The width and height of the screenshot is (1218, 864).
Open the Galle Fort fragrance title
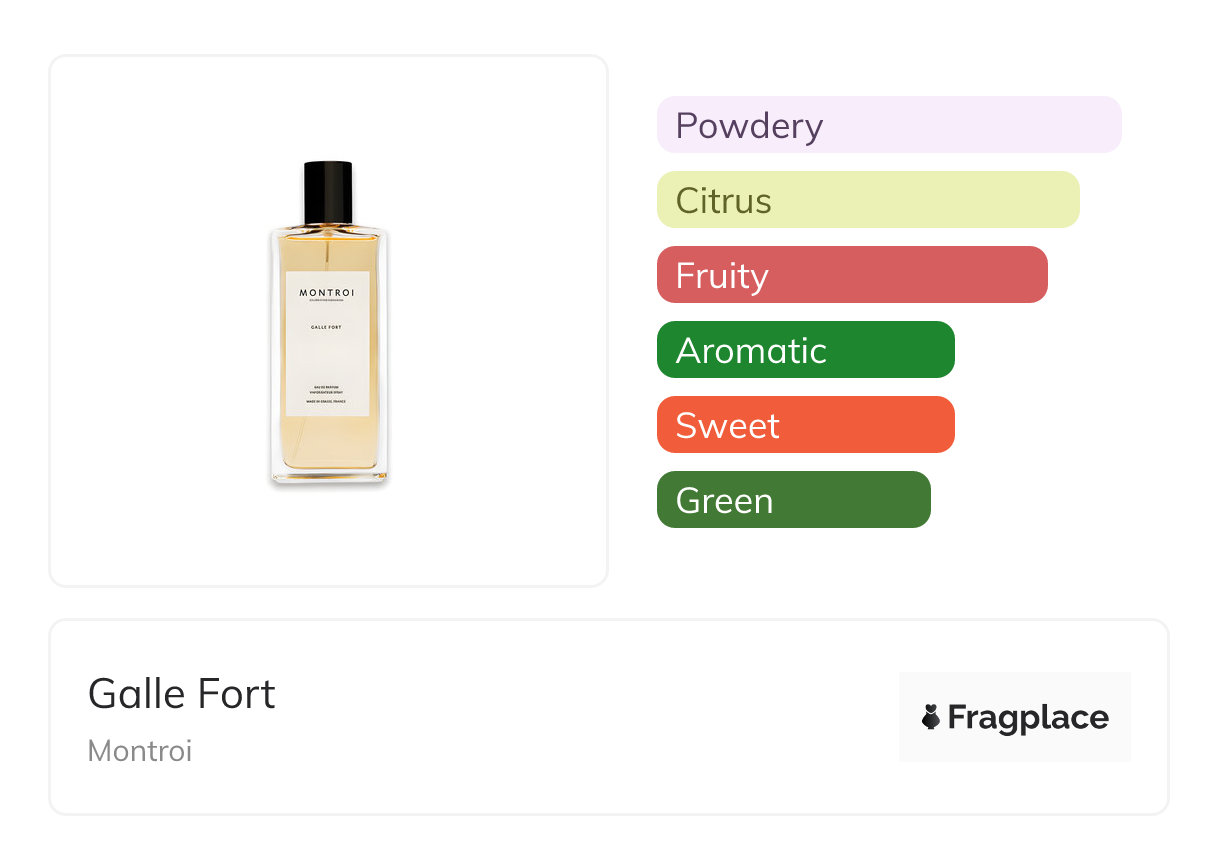[x=182, y=694]
